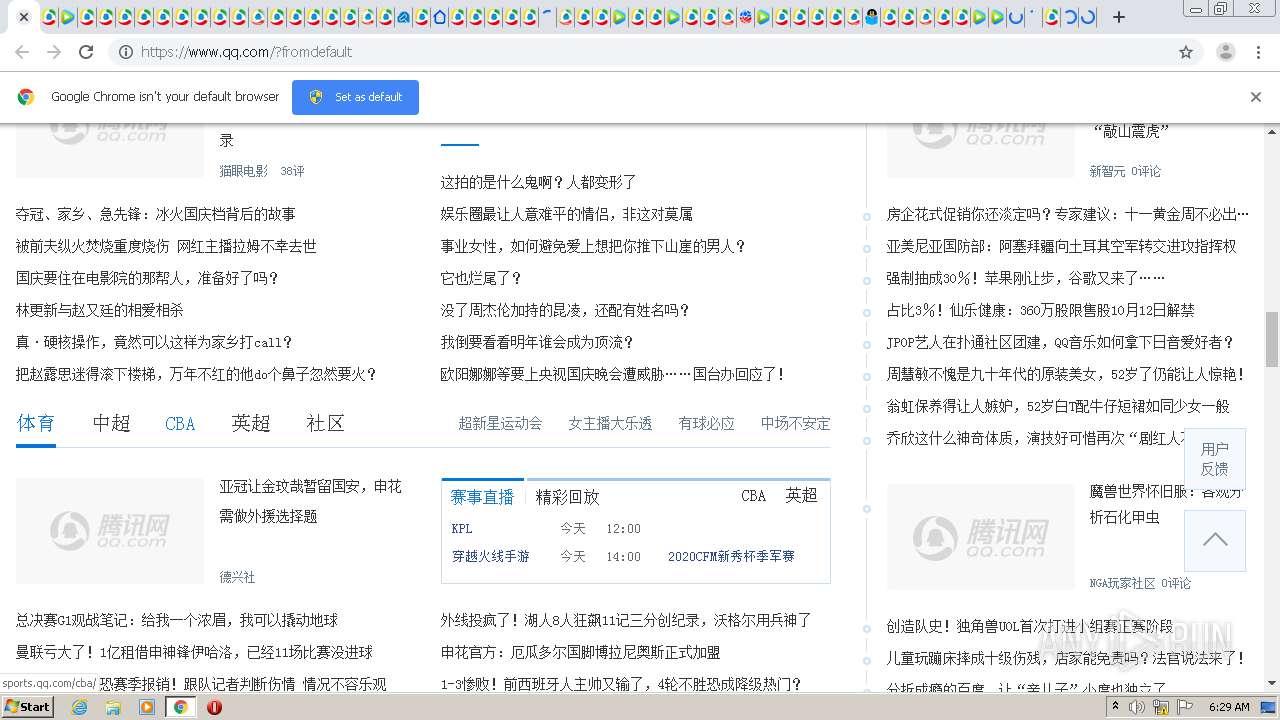Open Windows Explorer folder on taskbar
The height and width of the screenshot is (720, 1280).
click(x=113, y=706)
